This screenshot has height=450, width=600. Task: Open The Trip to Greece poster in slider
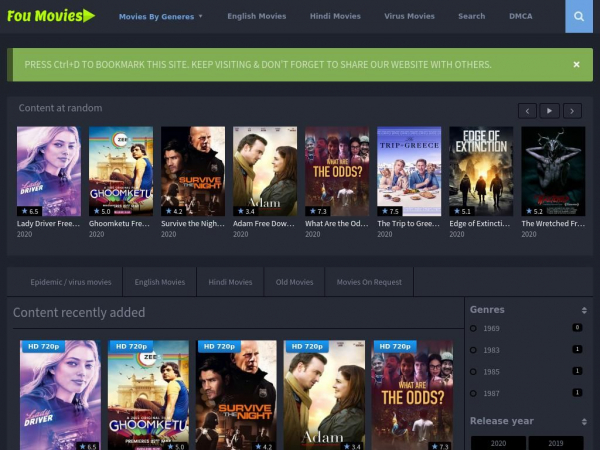tap(409, 171)
